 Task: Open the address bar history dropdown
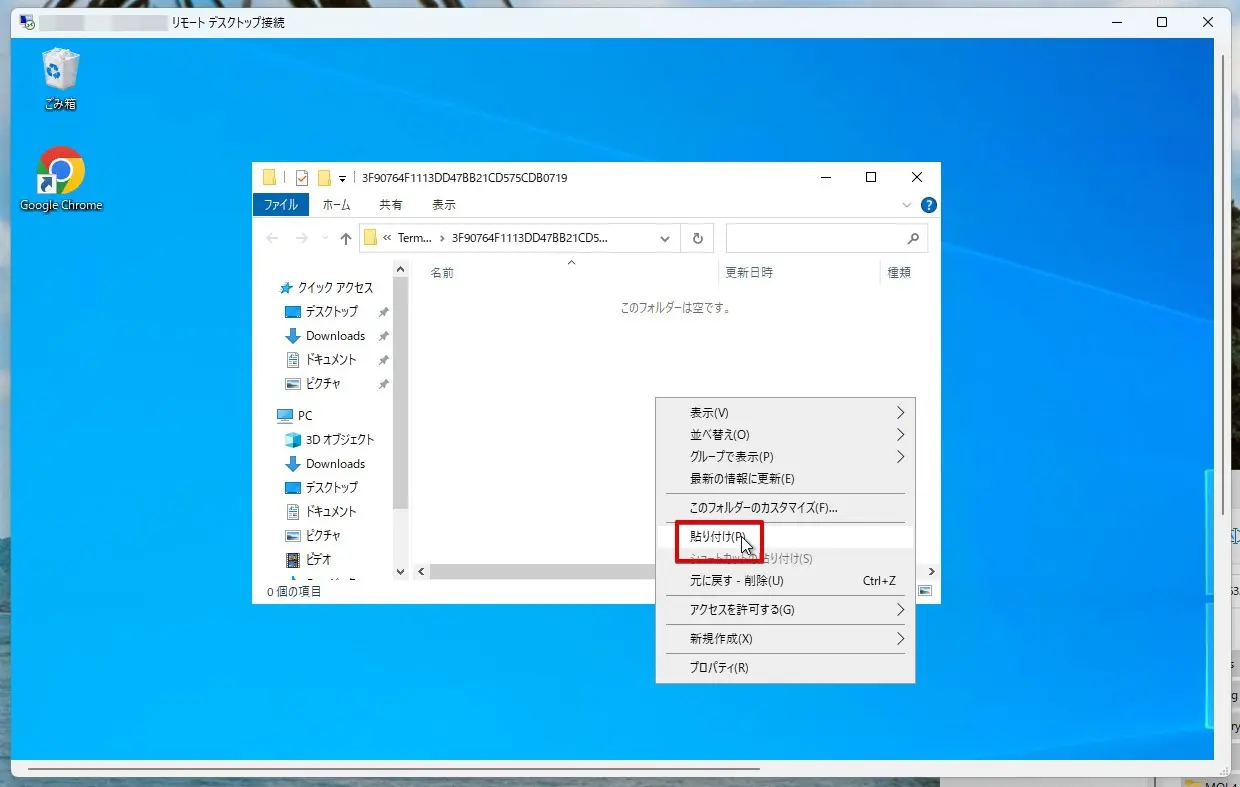[x=665, y=239]
